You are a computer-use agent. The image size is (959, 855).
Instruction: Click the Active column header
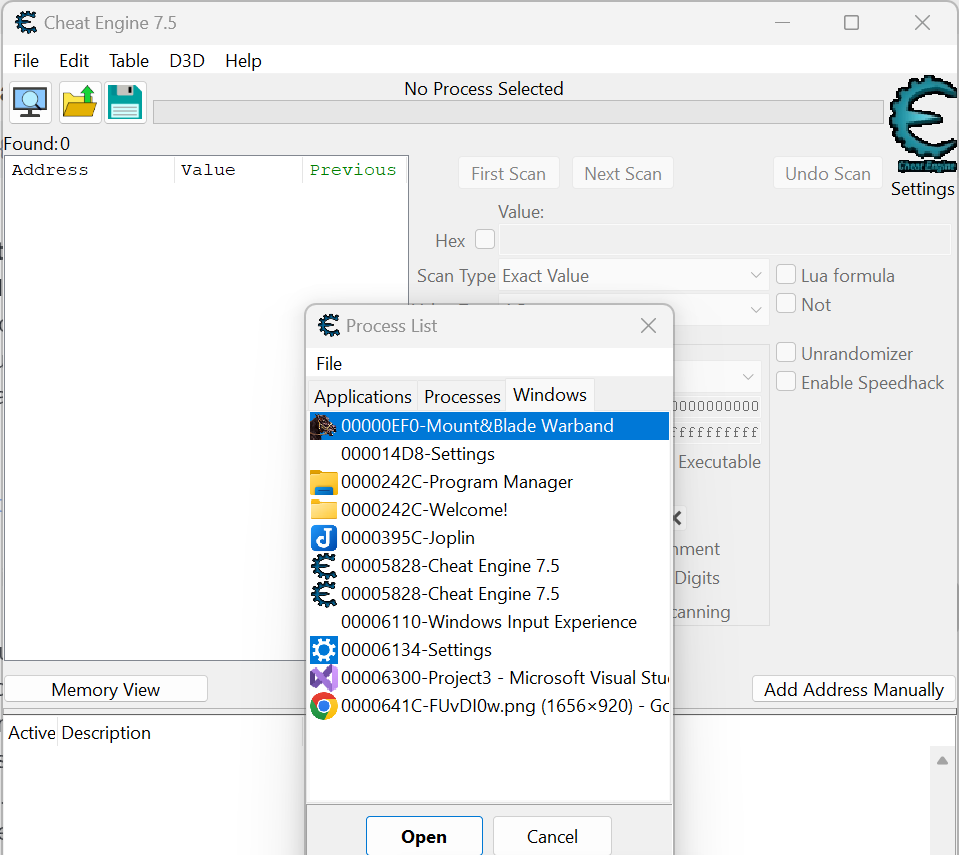(x=31, y=733)
